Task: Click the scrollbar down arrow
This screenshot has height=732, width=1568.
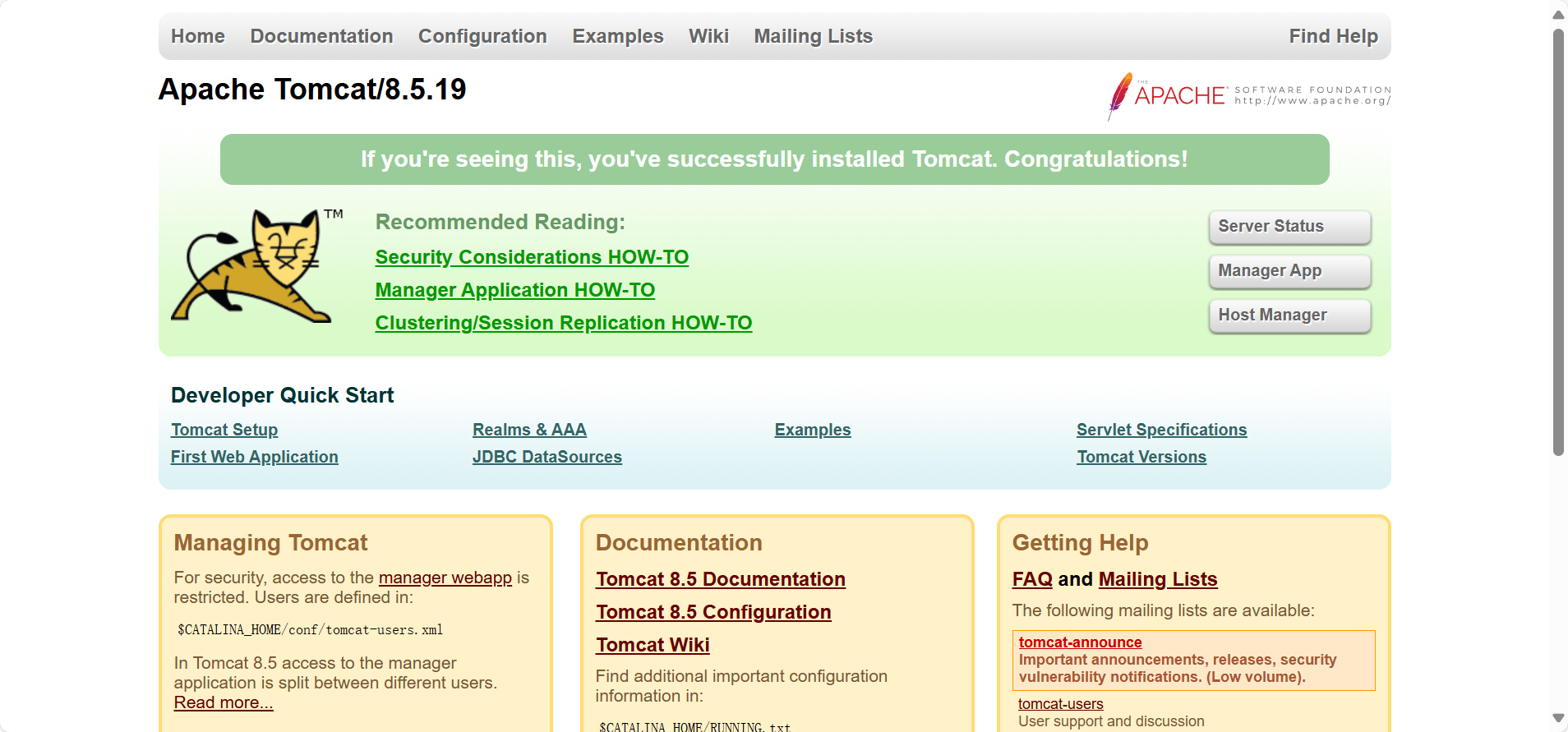Action: [1558, 718]
